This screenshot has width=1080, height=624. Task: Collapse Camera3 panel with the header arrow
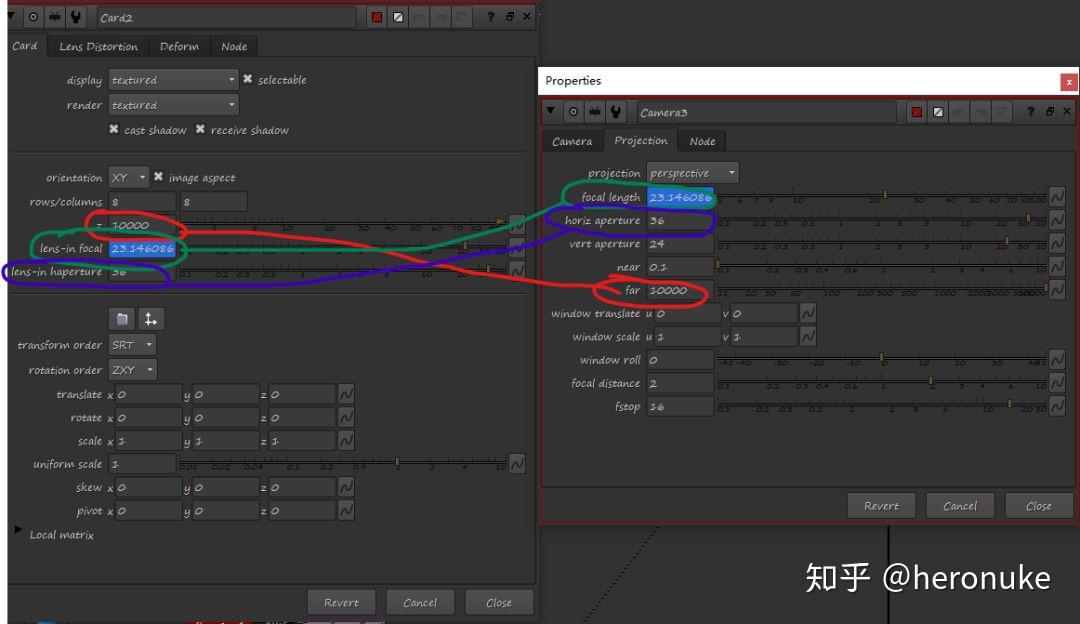pyautogui.click(x=551, y=111)
